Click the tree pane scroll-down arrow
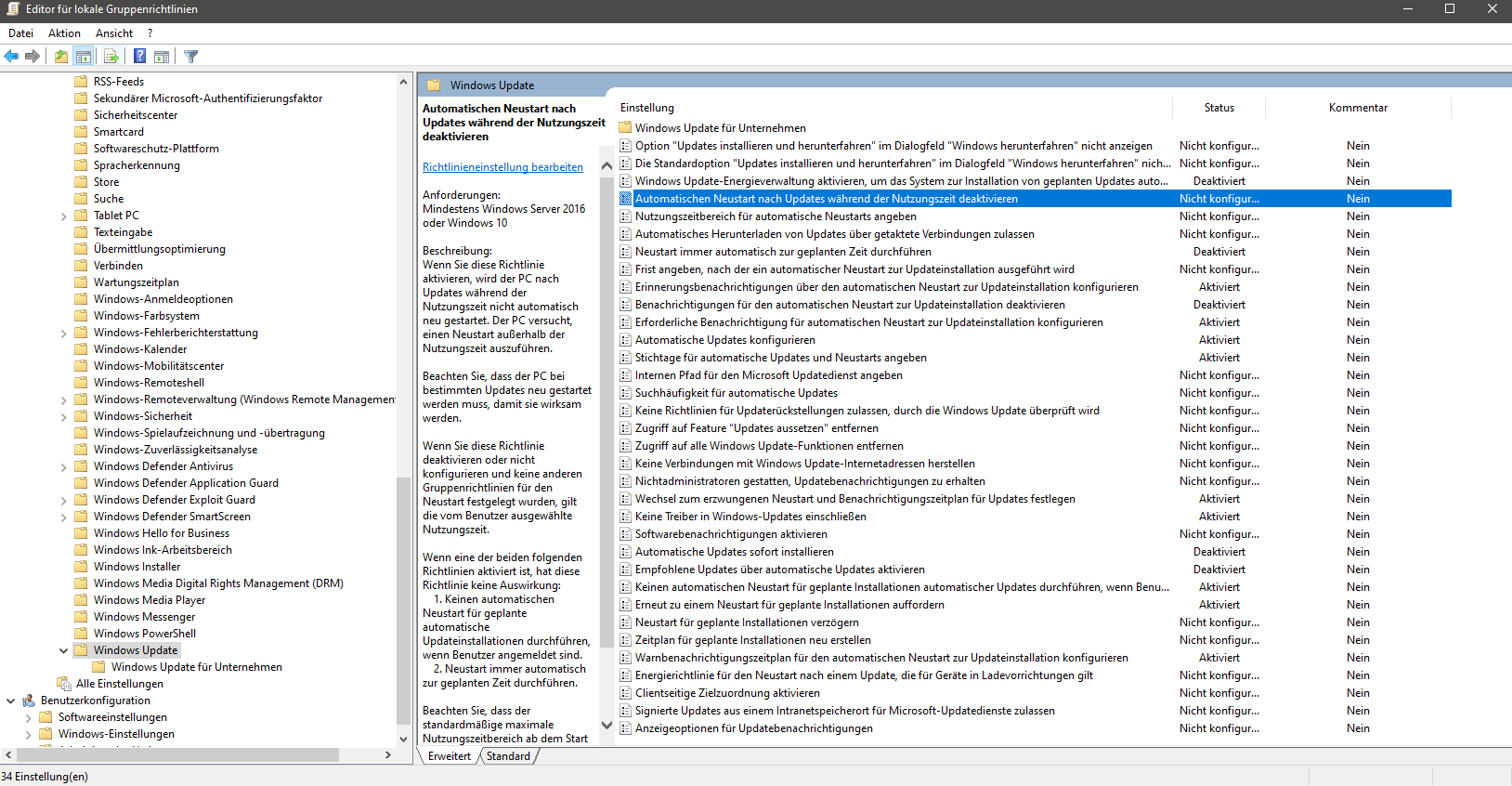 pyautogui.click(x=403, y=740)
